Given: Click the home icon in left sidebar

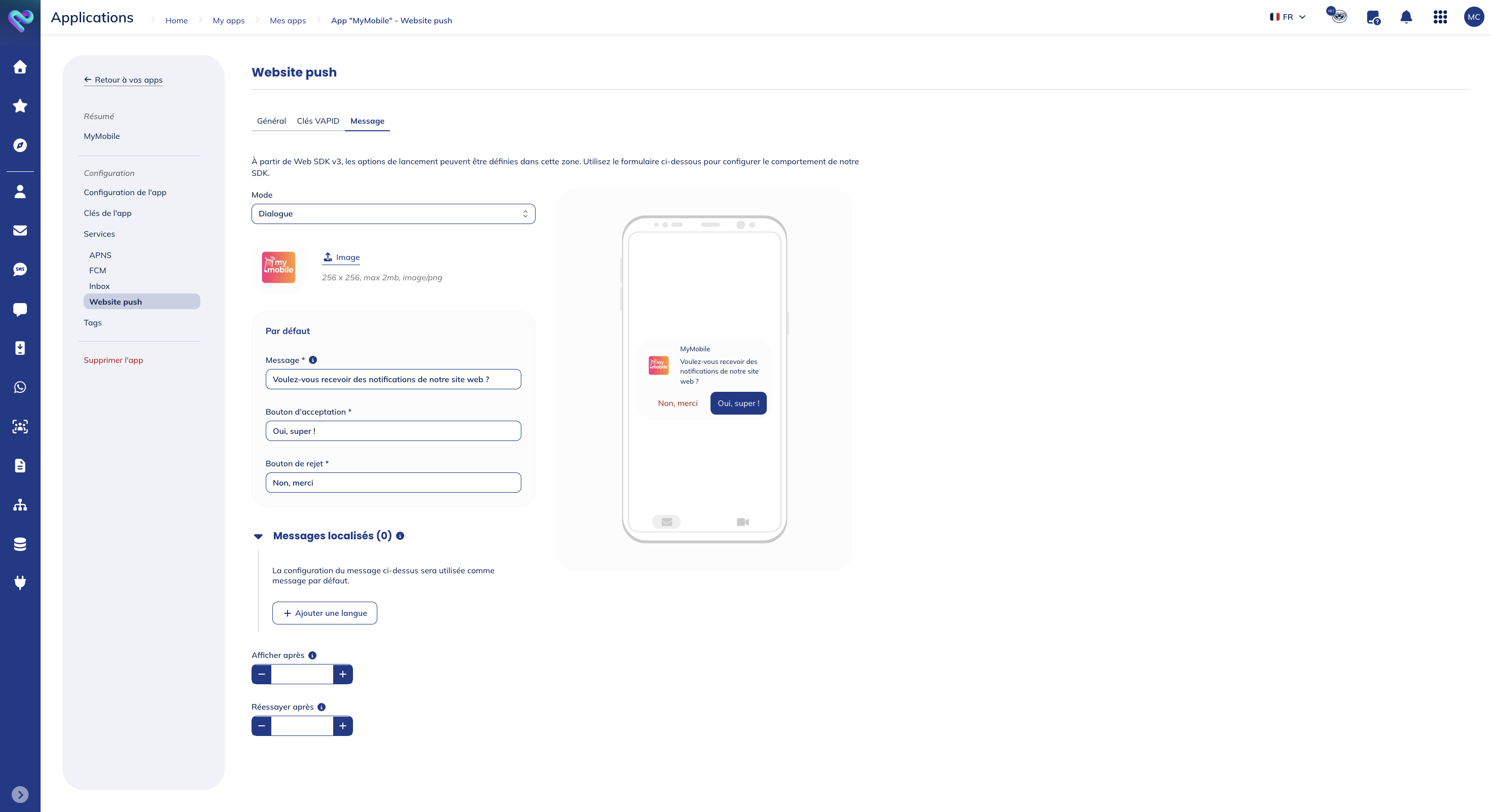Looking at the screenshot, I should coord(20,67).
